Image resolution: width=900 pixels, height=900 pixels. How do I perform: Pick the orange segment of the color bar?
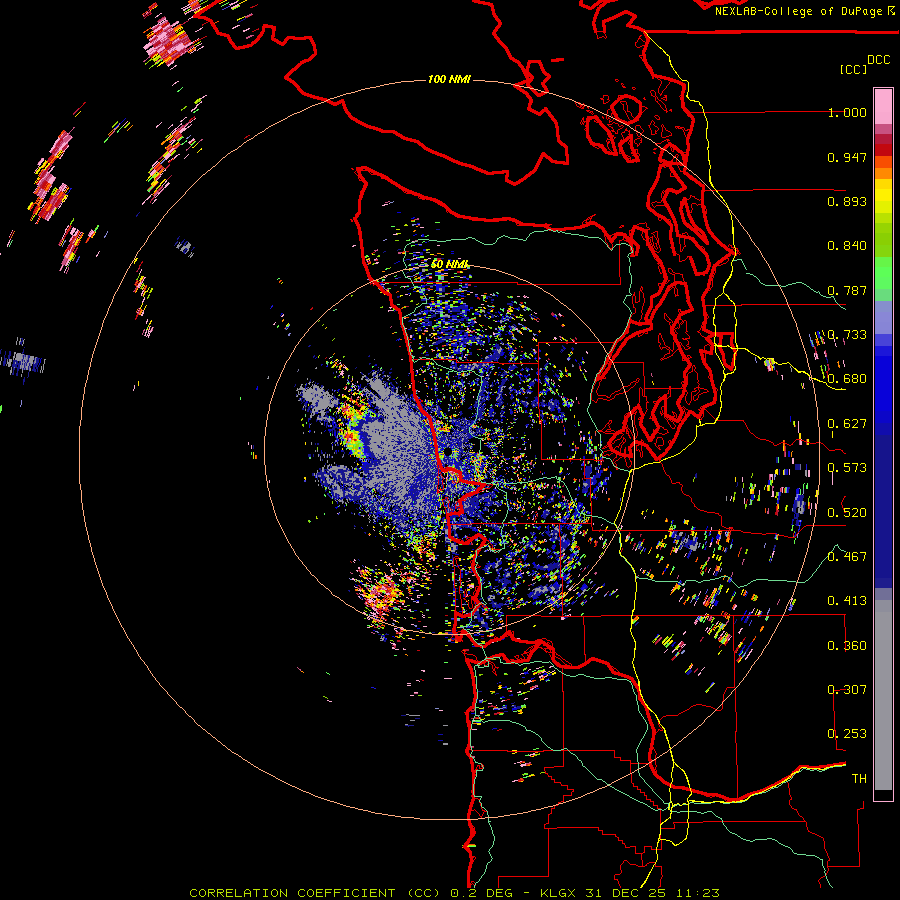(x=883, y=173)
